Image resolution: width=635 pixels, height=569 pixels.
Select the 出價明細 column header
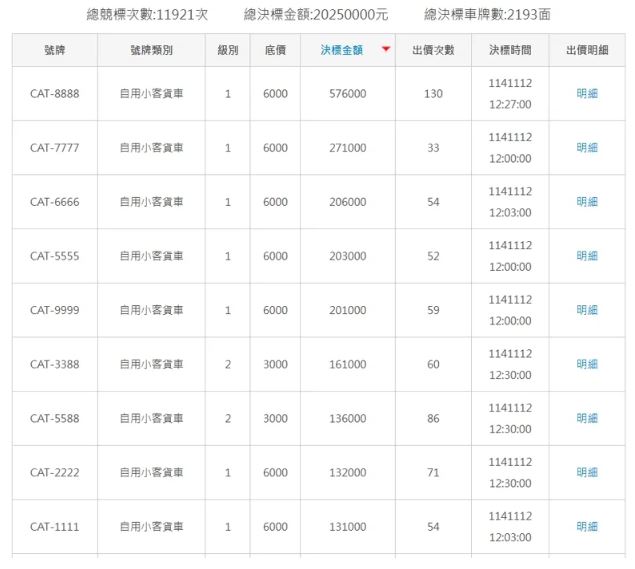[587, 50]
